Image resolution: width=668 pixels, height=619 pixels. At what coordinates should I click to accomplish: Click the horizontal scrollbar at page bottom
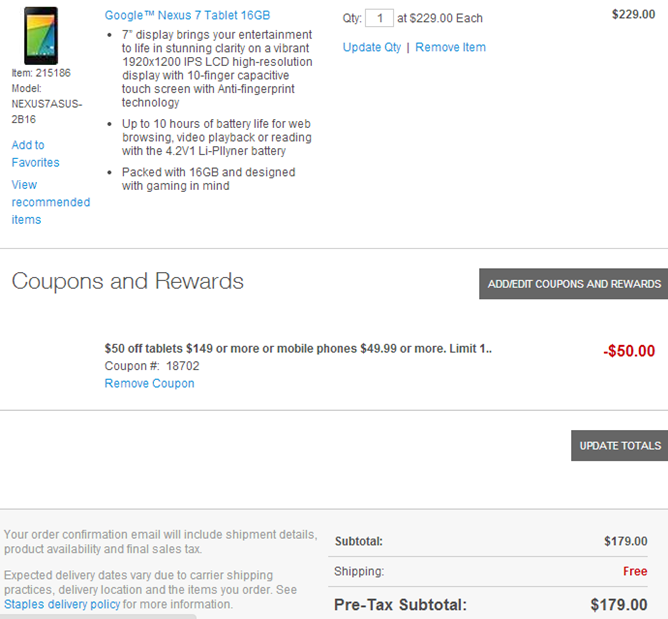(98, 616)
